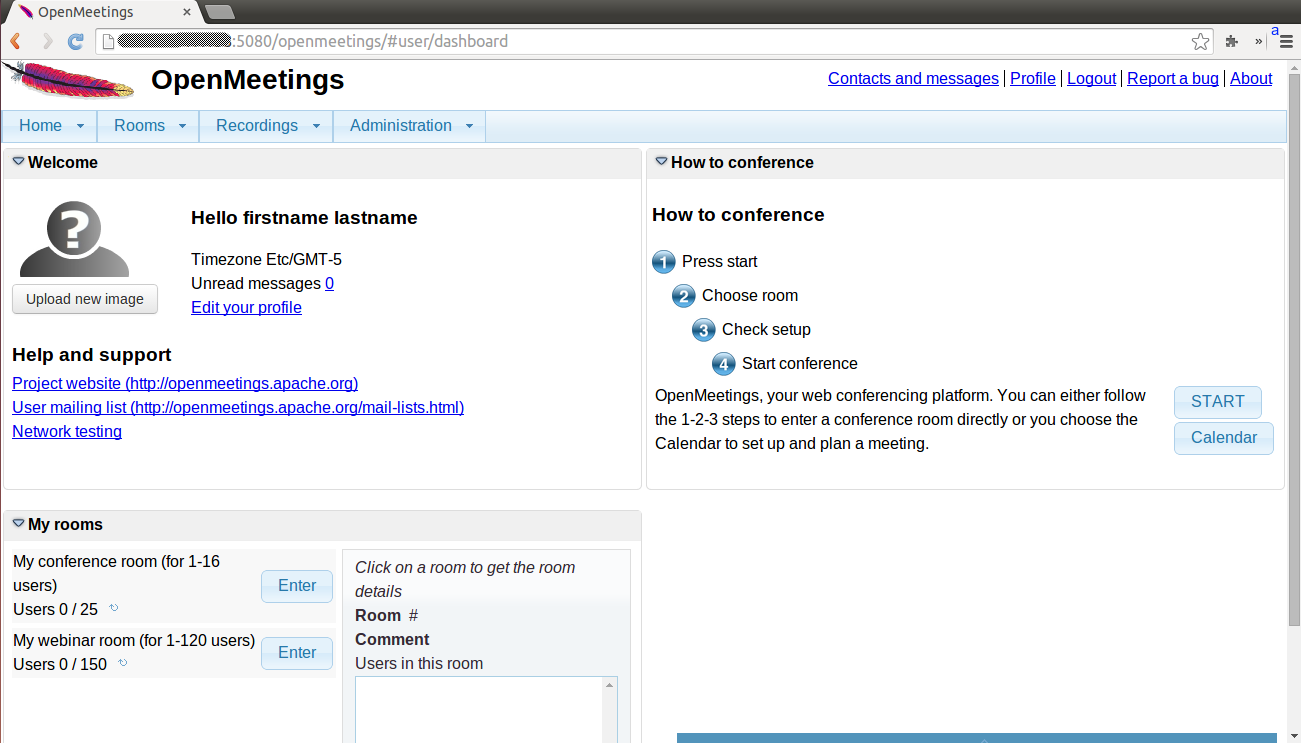
Task: Click Edit your profile
Action: click(x=246, y=308)
